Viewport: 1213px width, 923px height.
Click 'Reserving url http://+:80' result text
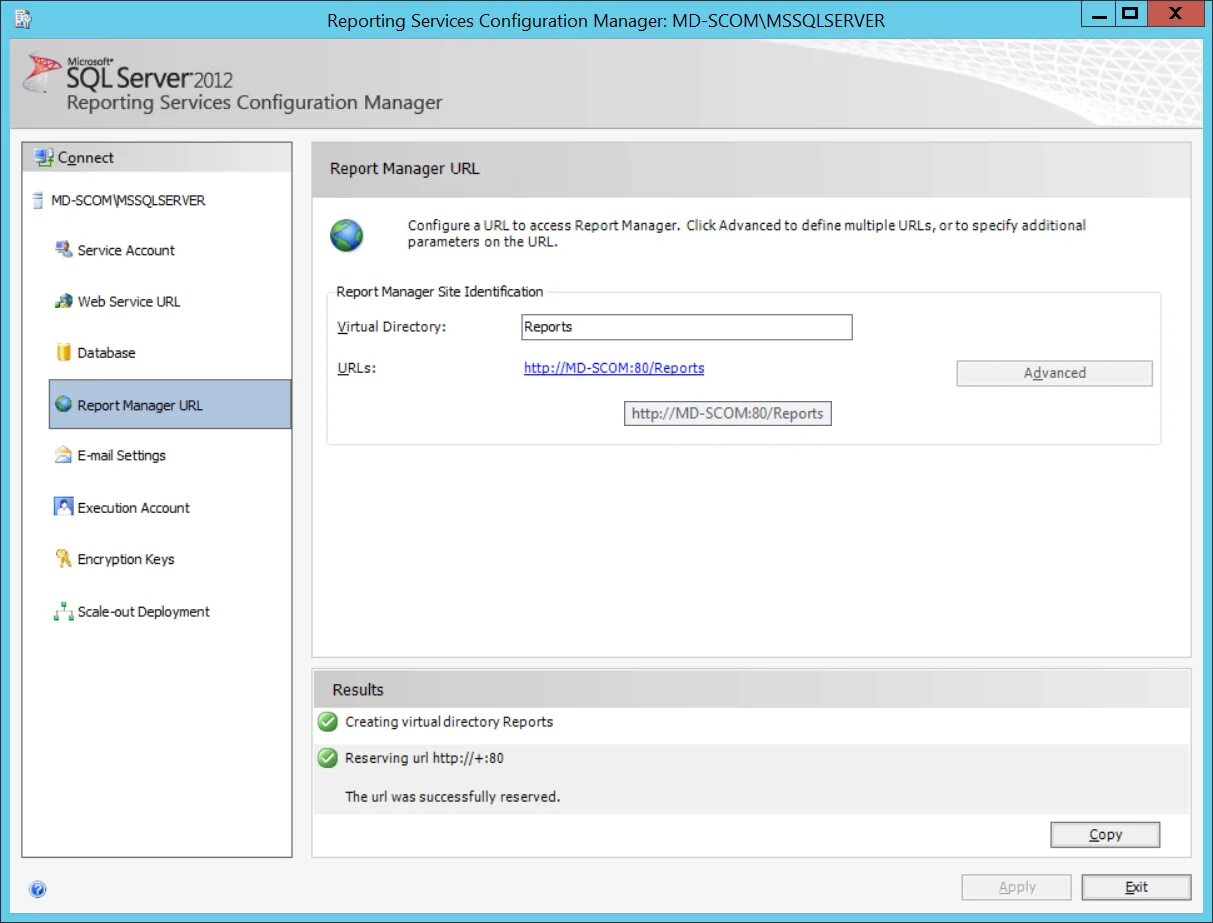(x=424, y=758)
